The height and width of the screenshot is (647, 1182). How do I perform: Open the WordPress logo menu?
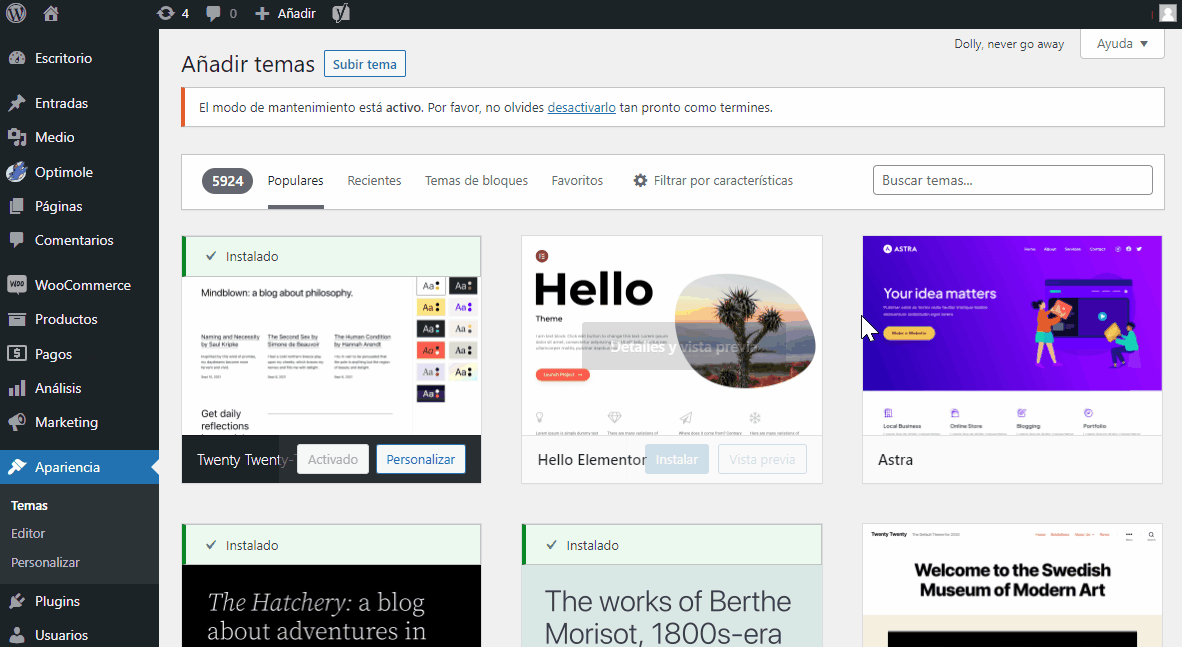[x=16, y=14]
